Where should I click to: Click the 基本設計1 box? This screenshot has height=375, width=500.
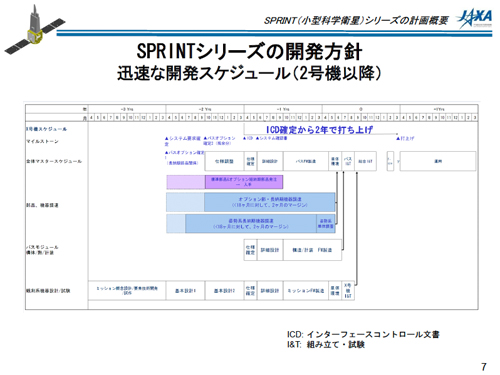coord(185,291)
